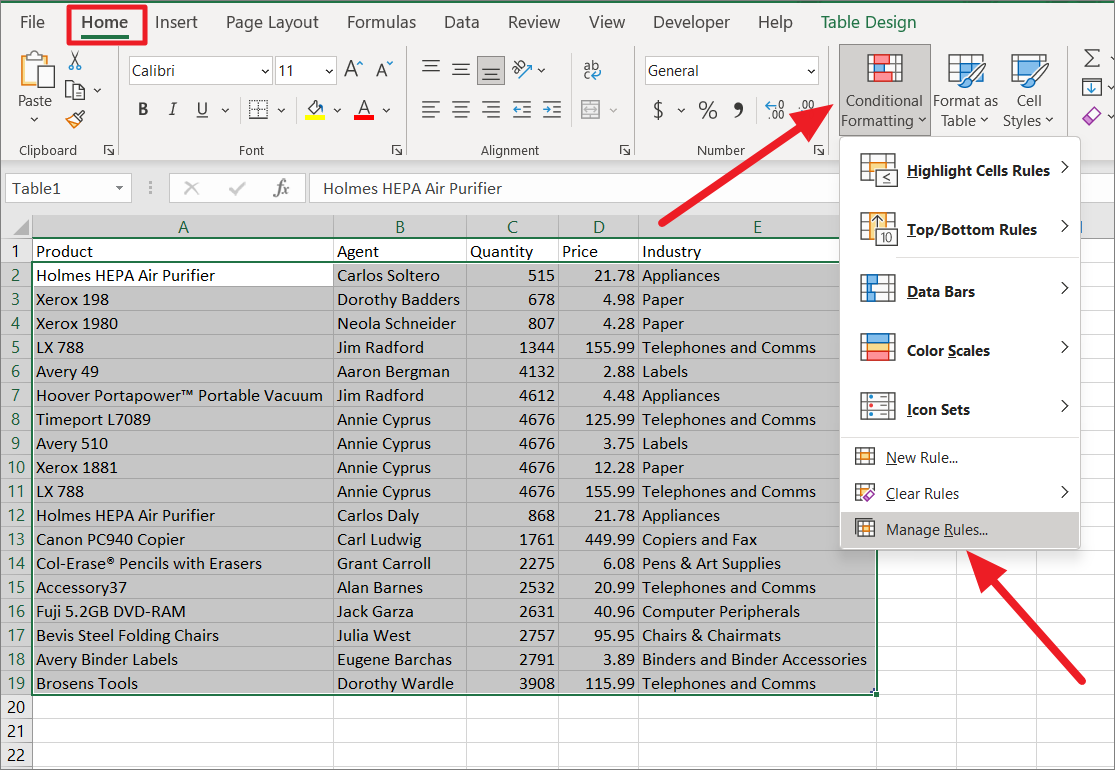Open Color Scales submenu
This screenshot has width=1115, height=770.
[x=960, y=349]
